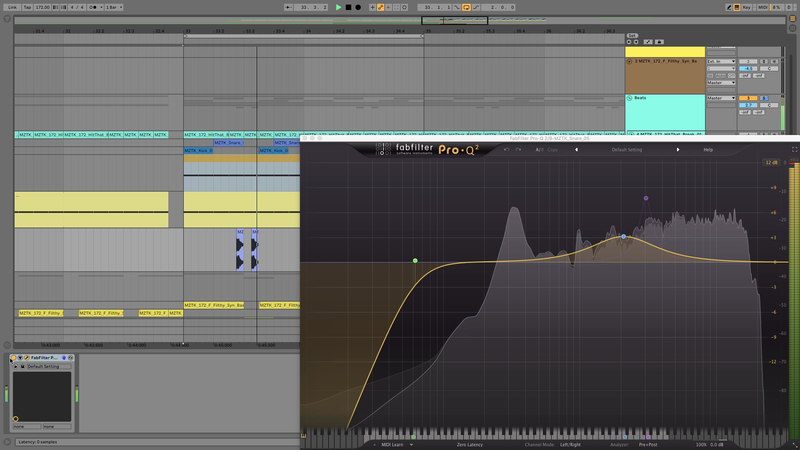Toggle the lock envelopes icon
This screenshot has width=800, height=450.
click(x=659, y=42)
